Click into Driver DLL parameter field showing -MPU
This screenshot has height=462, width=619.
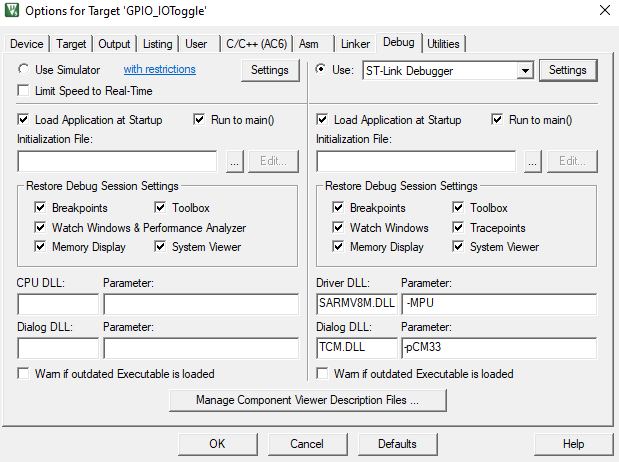tap(499, 303)
